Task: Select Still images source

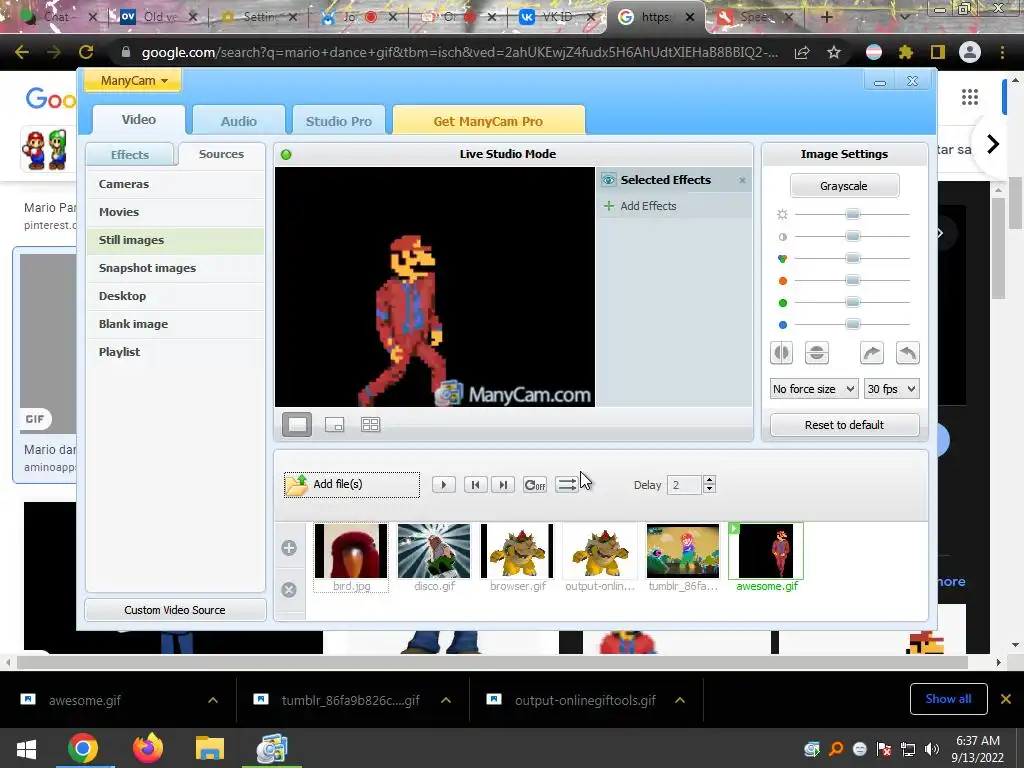Action: tap(176, 240)
